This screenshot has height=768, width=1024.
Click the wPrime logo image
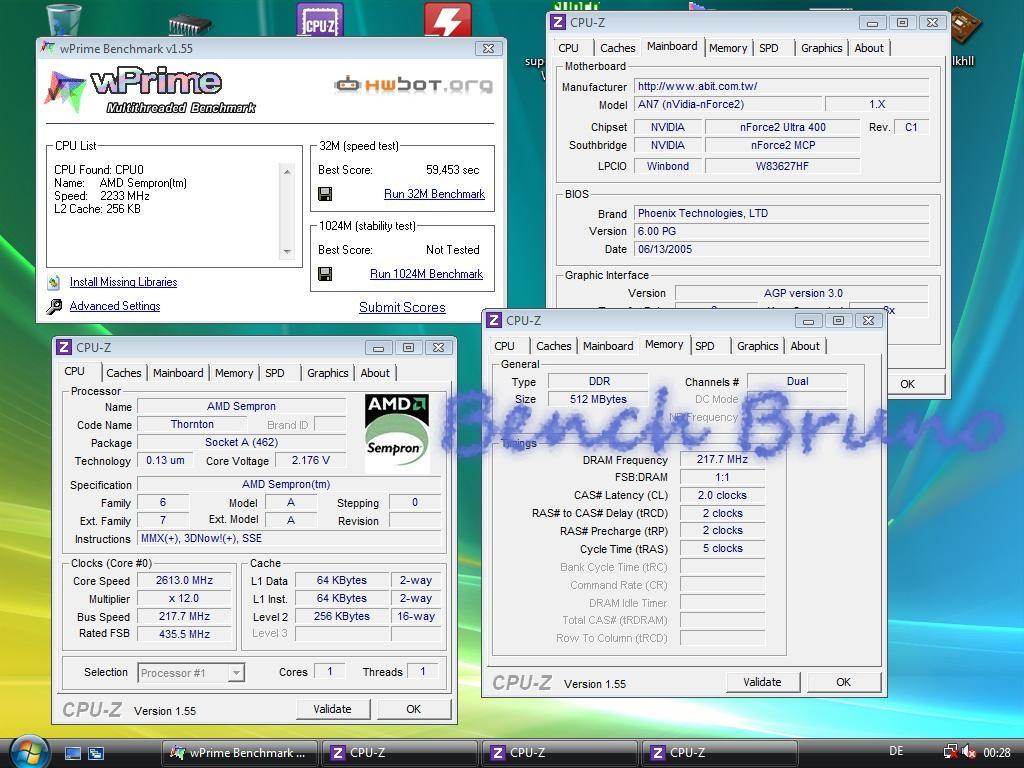click(150, 89)
